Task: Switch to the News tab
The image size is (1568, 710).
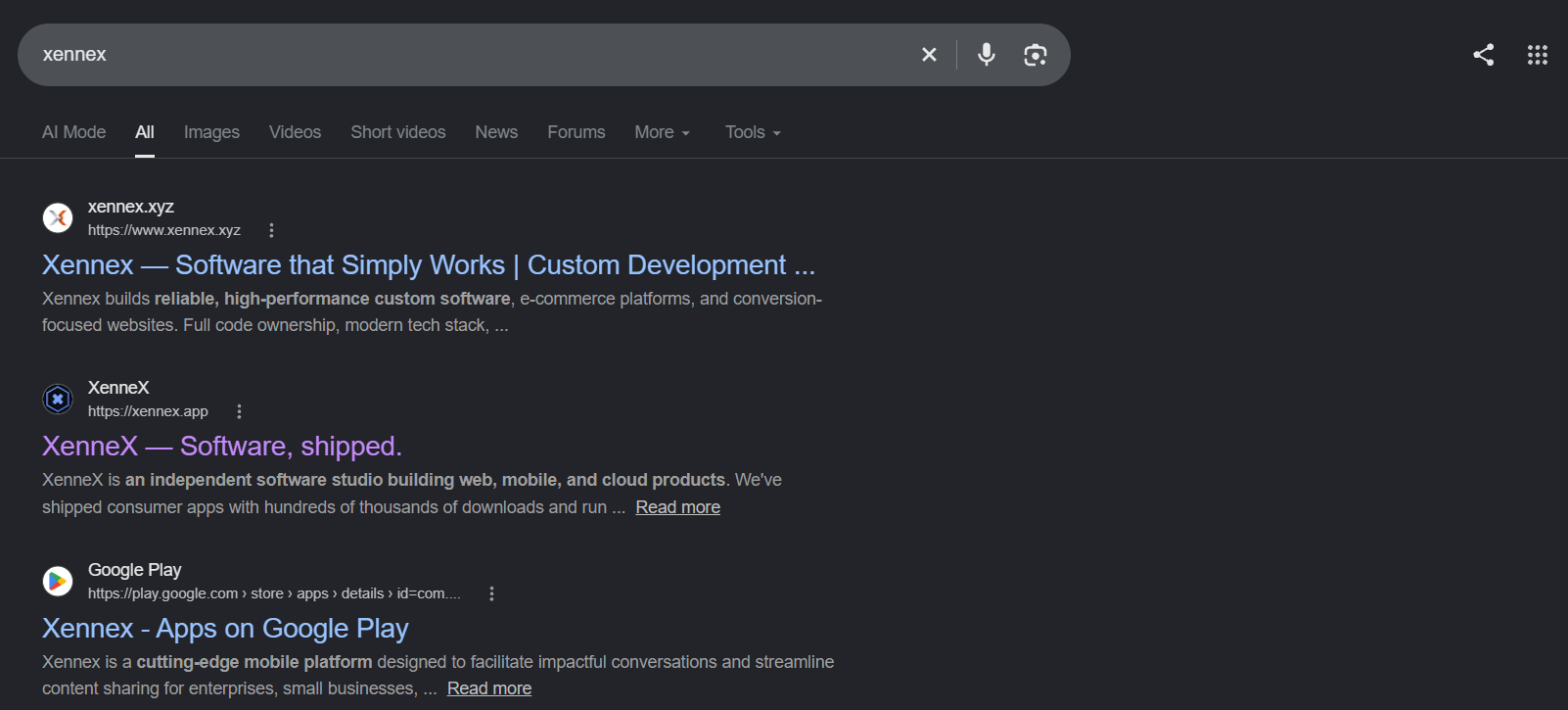Action: [496, 132]
